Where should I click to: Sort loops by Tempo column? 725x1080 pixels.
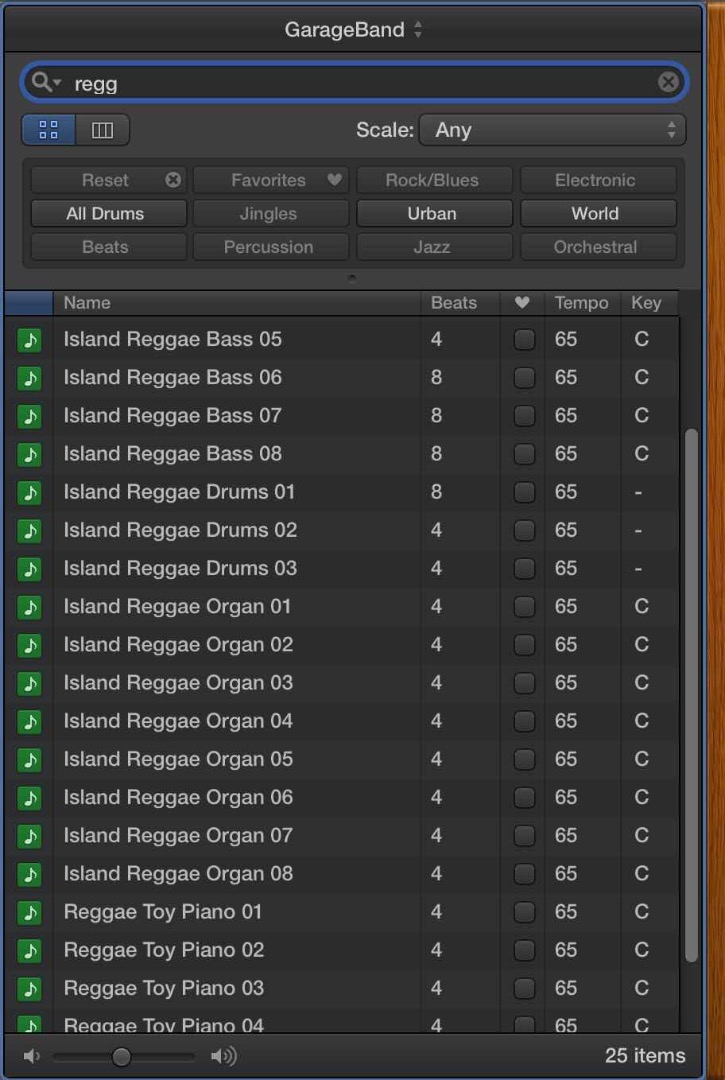coord(582,303)
